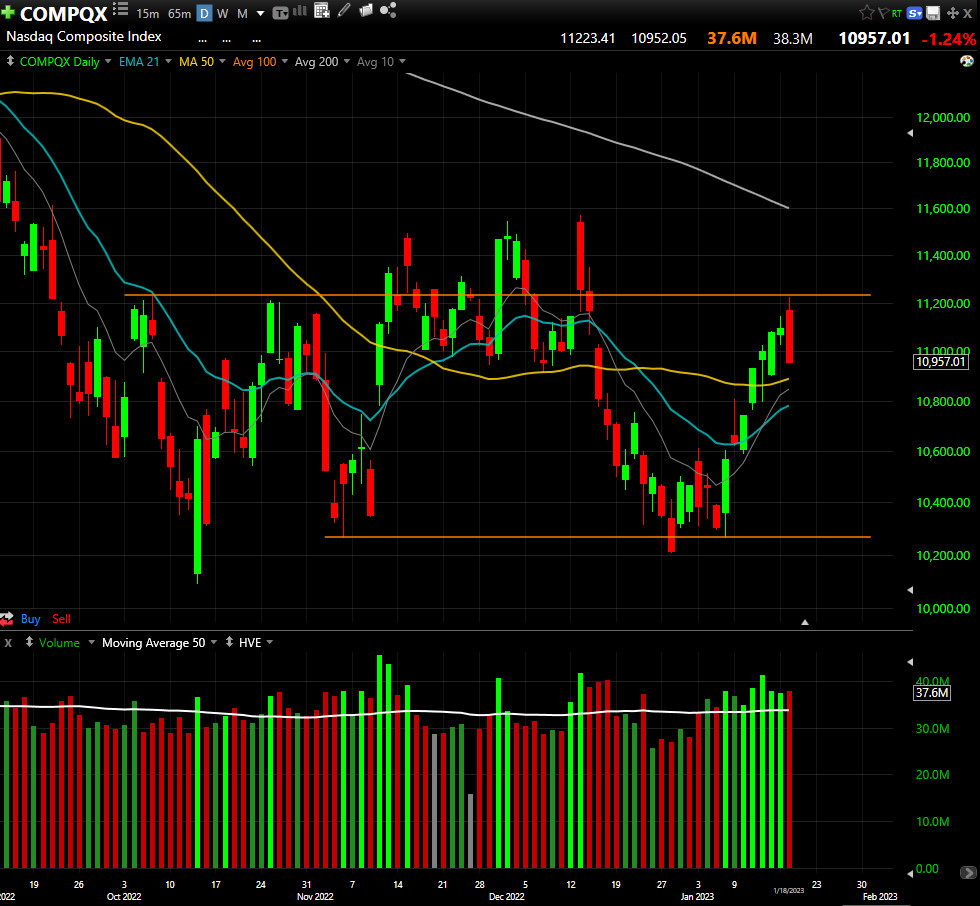Switch to the 65m timeframe
Image resolution: width=980 pixels, height=906 pixels.
click(179, 13)
